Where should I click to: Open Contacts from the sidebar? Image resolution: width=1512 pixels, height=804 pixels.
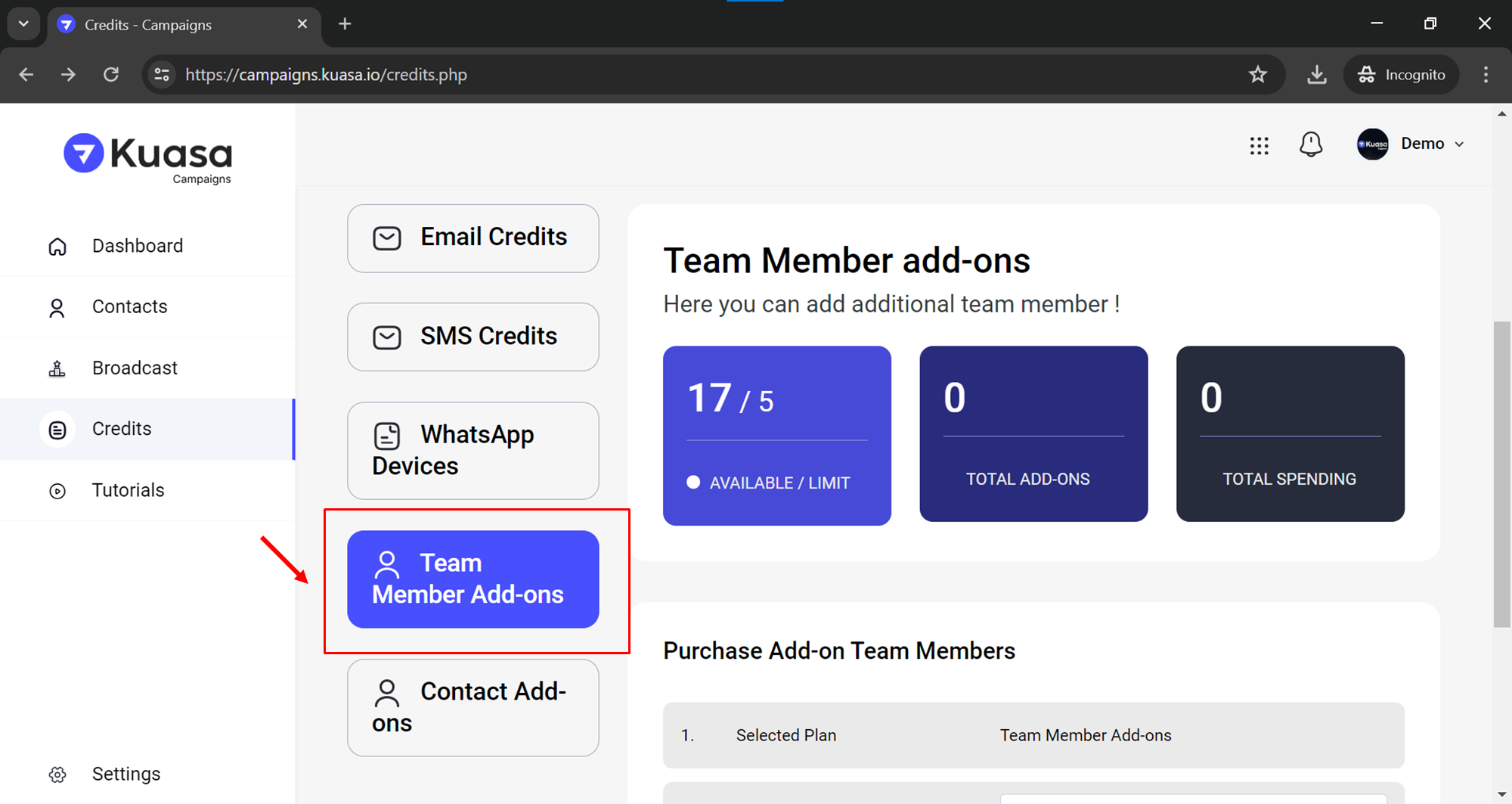coord(129,306)
